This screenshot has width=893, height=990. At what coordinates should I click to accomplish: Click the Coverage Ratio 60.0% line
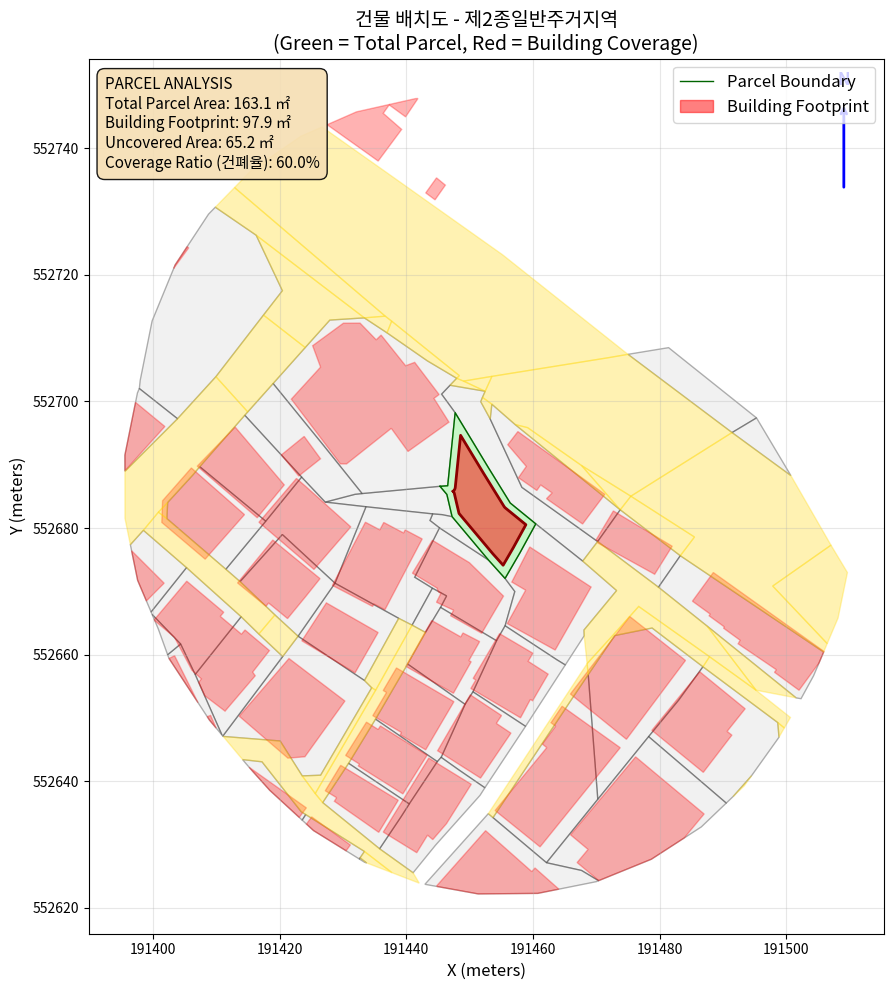pos(212,162)
